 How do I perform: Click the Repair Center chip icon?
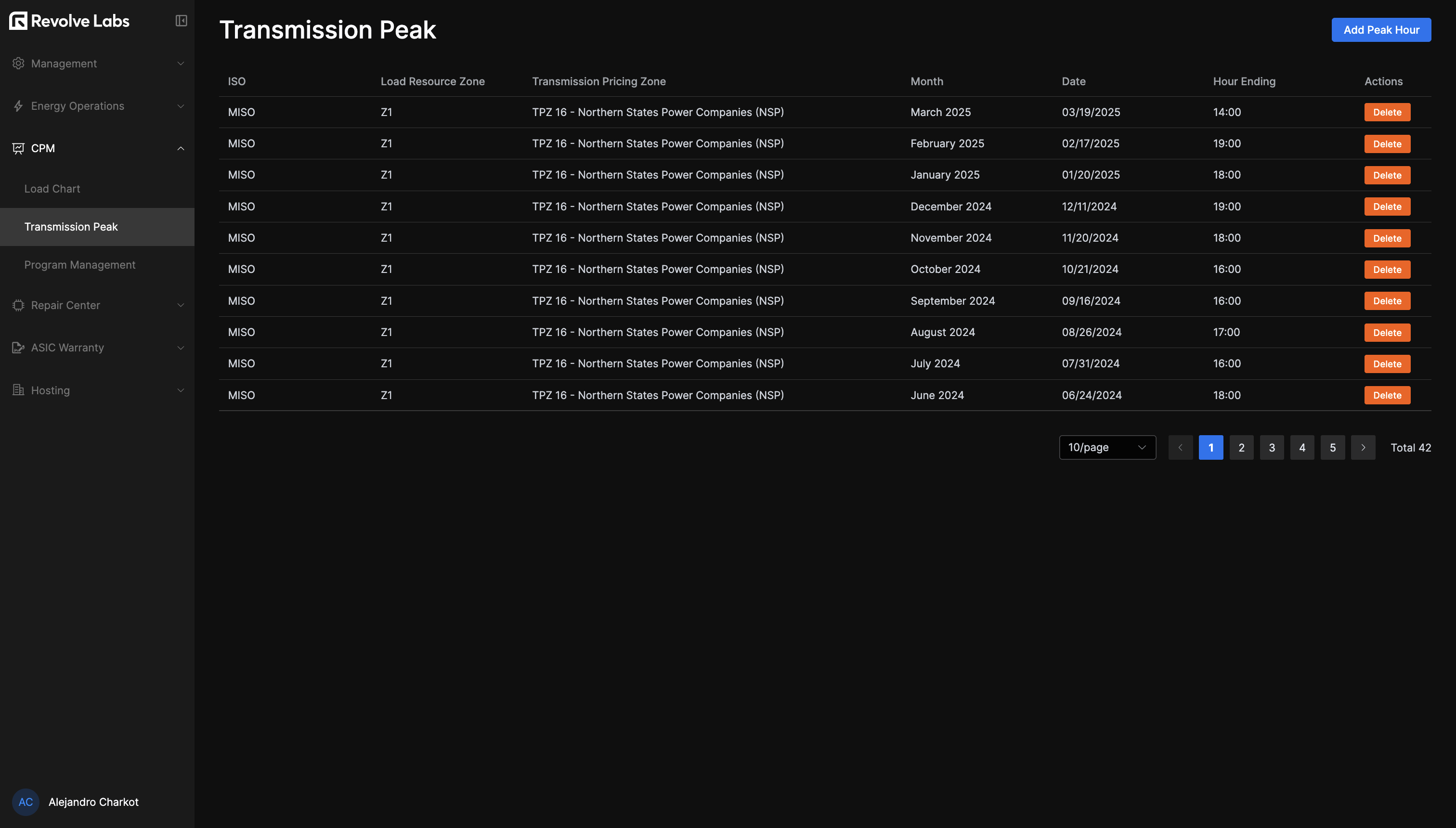(x=18, y=305)
